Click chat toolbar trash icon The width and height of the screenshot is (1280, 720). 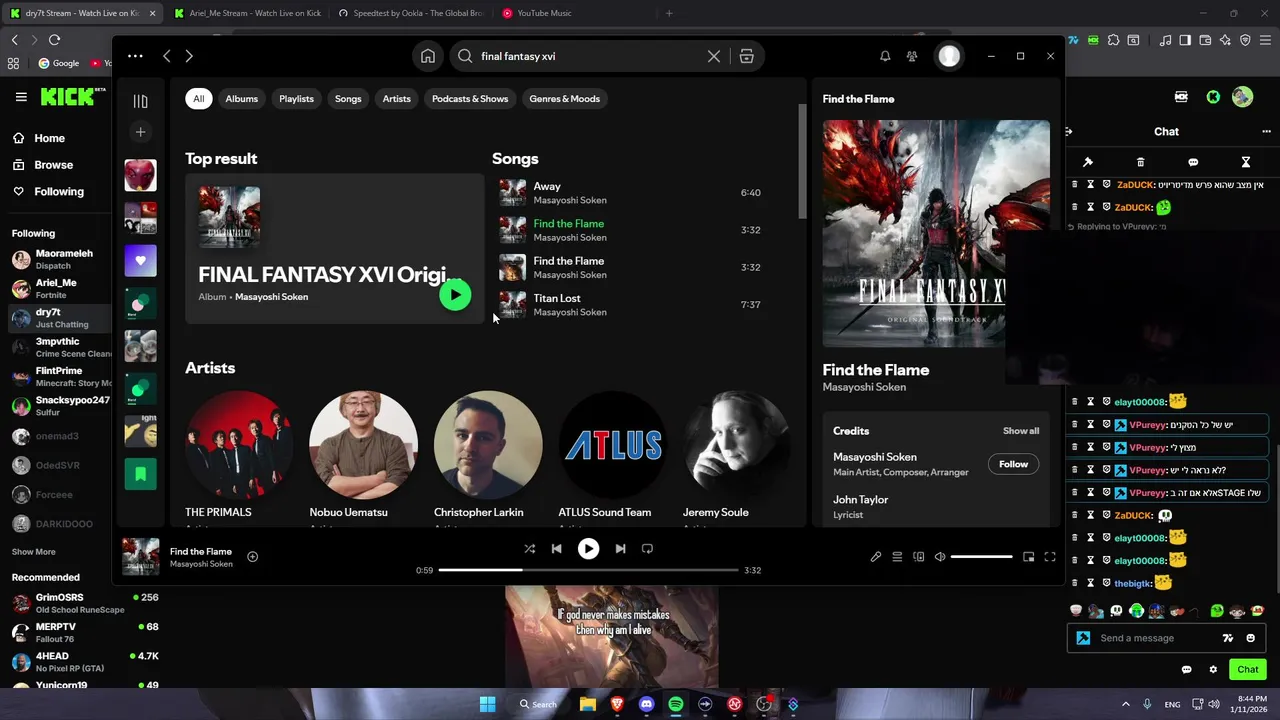[1141, 162]
